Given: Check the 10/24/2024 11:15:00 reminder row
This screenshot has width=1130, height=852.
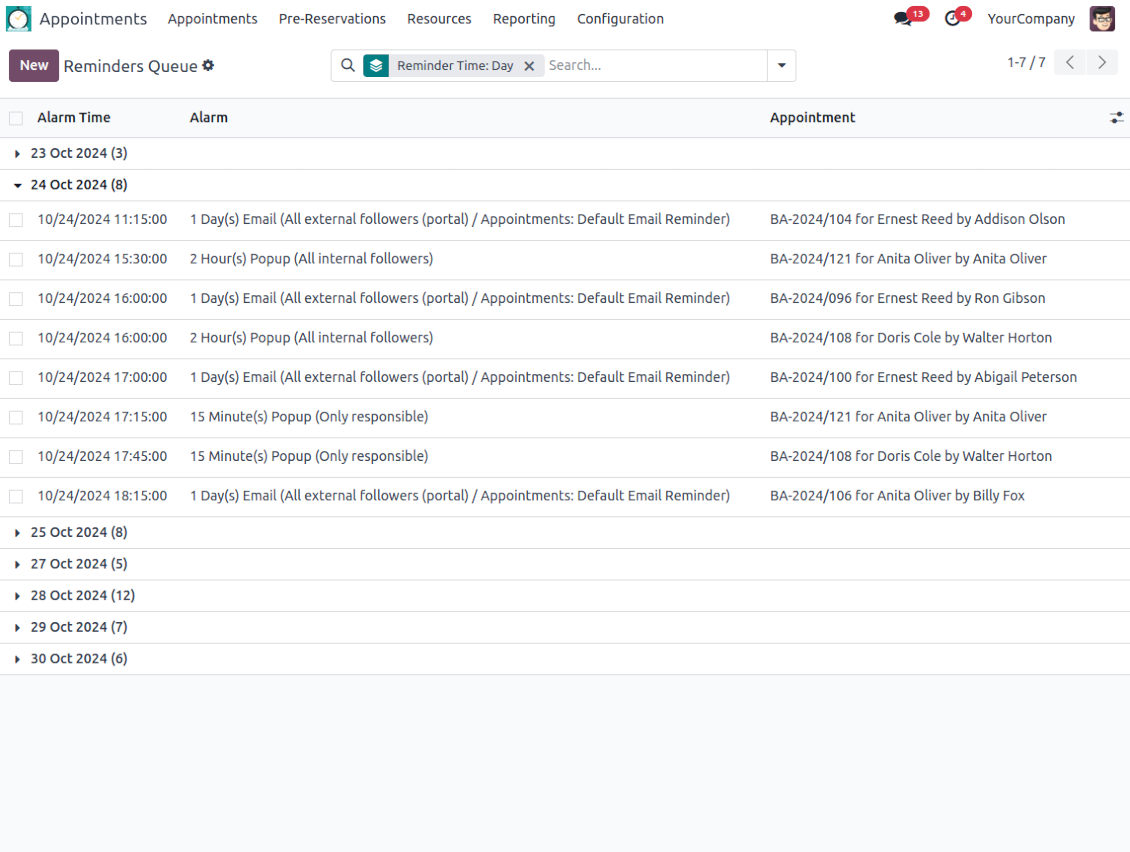Looking at the screenshot, I should coord(16,220).
